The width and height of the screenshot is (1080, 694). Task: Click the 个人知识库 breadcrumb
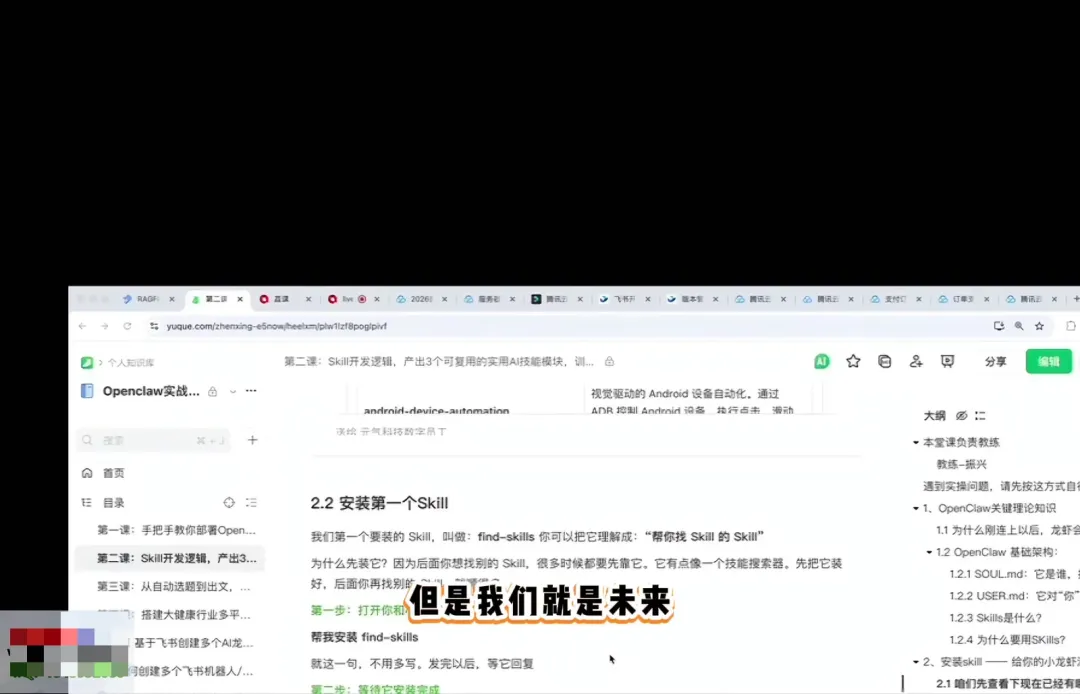[131, 363]
